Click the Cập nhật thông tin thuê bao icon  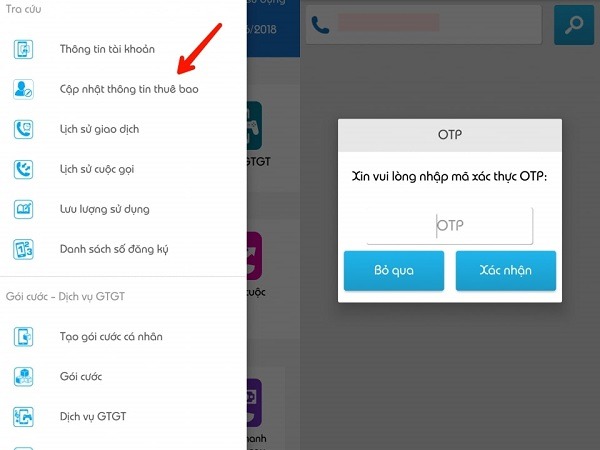[23, 89]
